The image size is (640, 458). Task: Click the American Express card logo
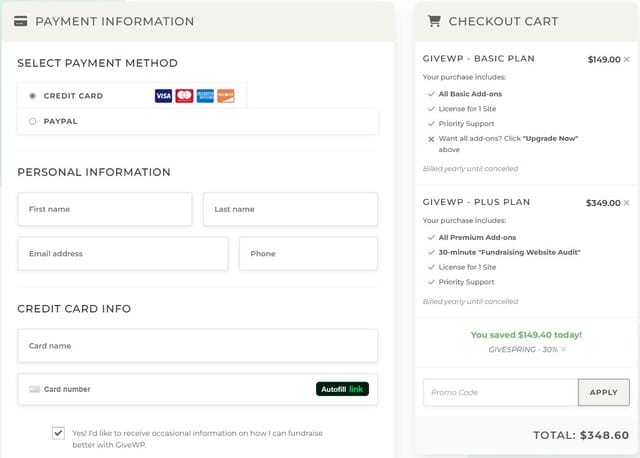pos(205,96)
